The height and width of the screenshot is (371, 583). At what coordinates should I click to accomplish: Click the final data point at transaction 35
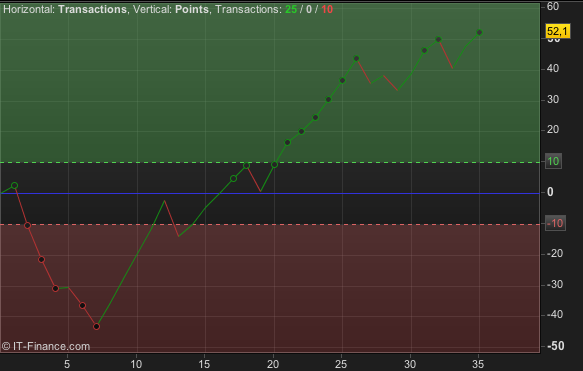point(479,33)
